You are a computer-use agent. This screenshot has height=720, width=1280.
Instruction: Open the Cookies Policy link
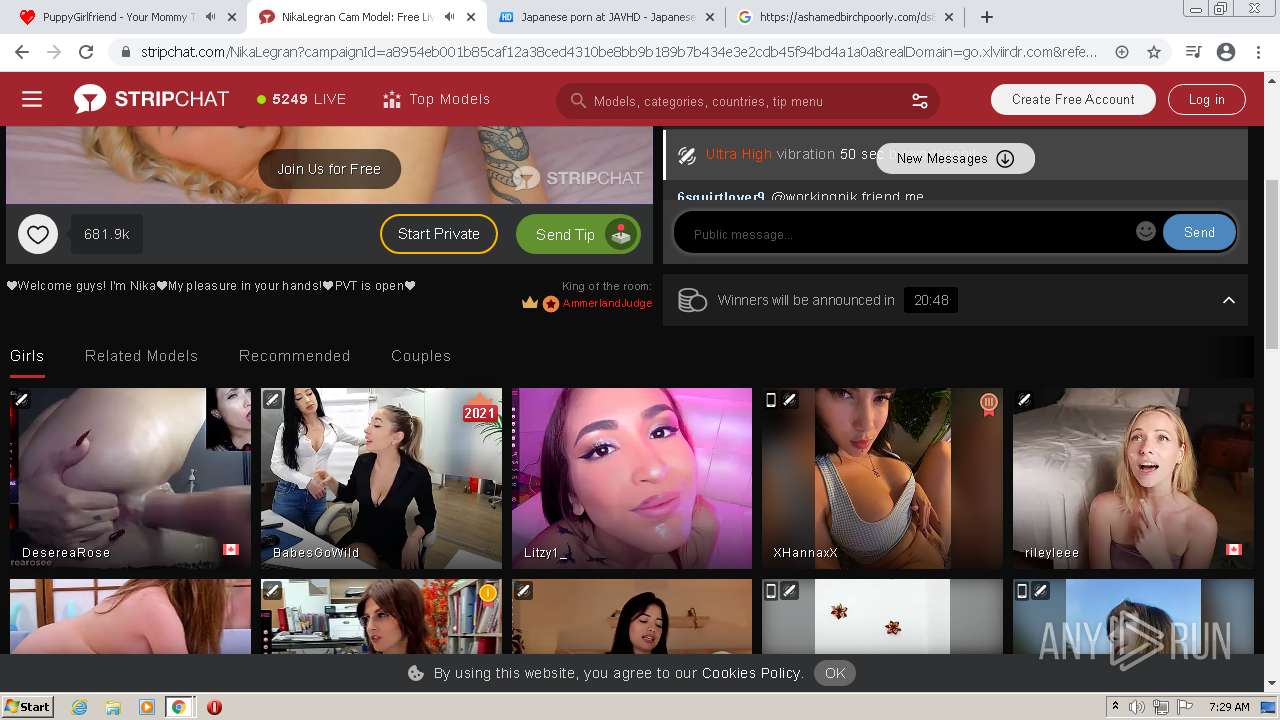point(752,673)
